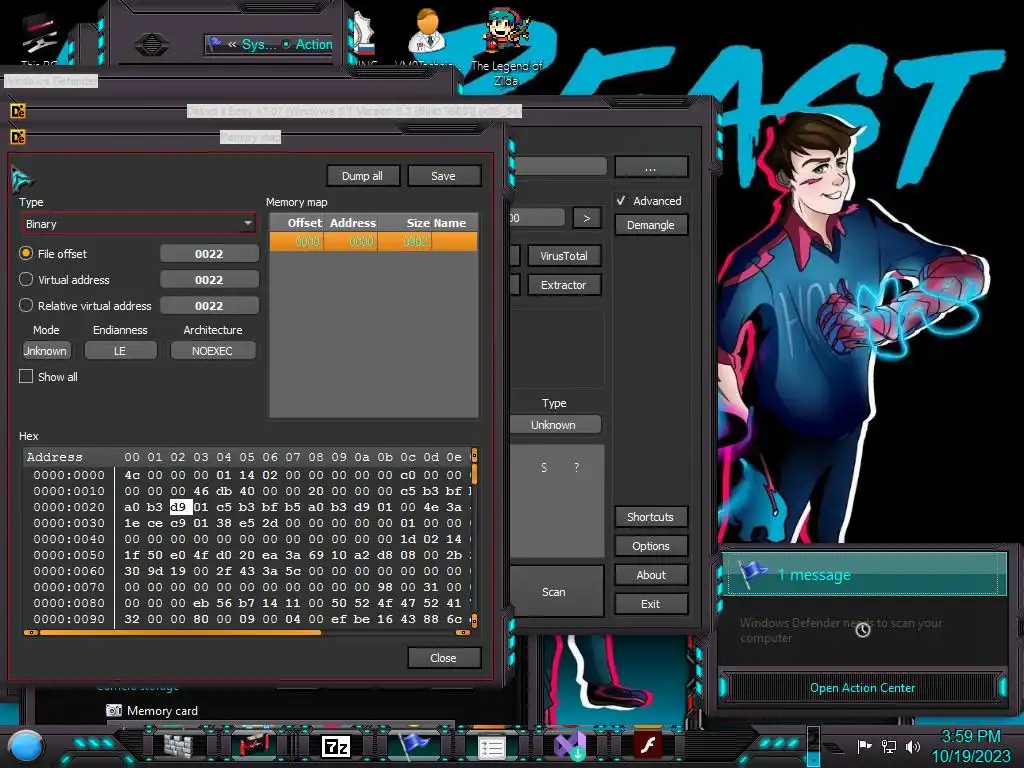Image resolution: width=1024 pixels, height=768 pixels.
Task: Open the Type dropdown set to Binary
Action: [x=138, y=223]
